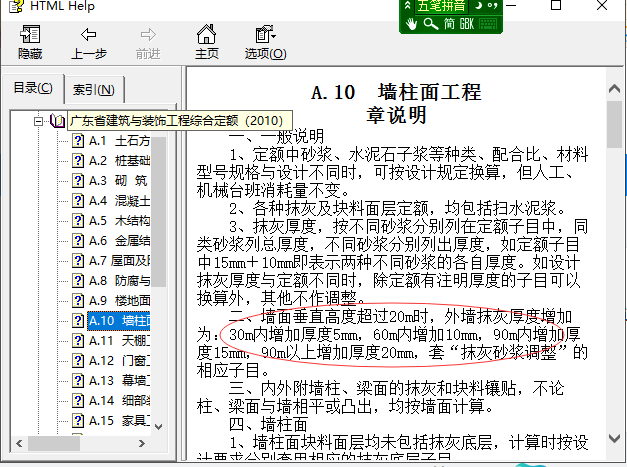Click the heading A.10 墙柱面工程

396,92
